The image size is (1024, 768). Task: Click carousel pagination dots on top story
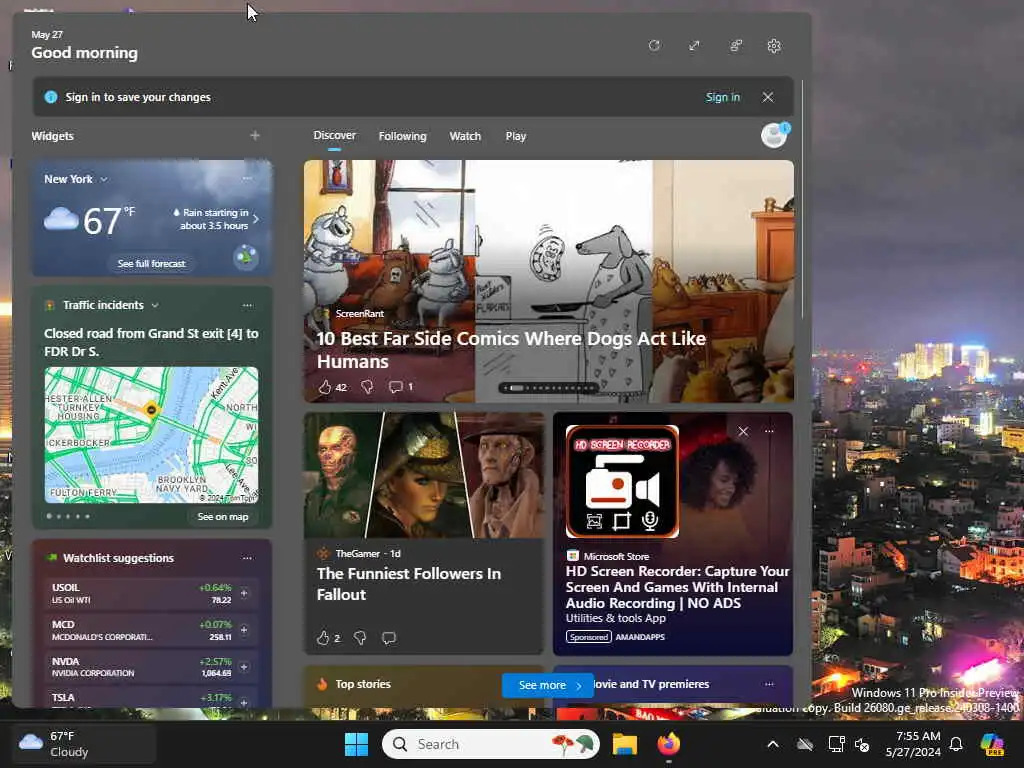[549, 388]
